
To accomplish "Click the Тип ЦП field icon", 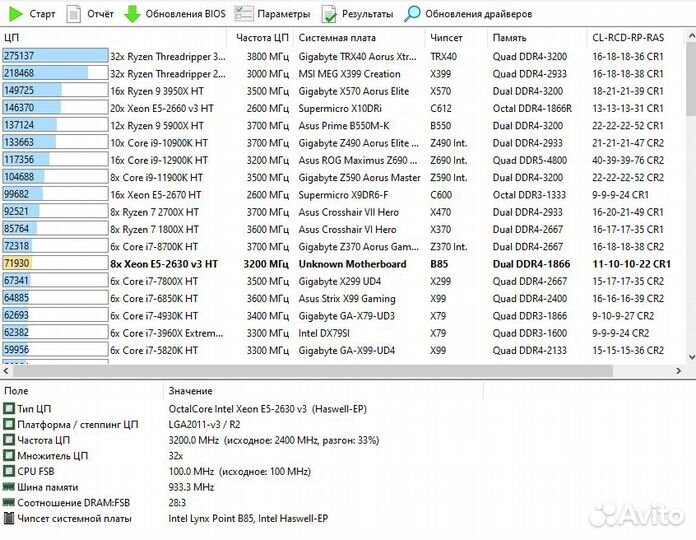I will coord(8,408).
